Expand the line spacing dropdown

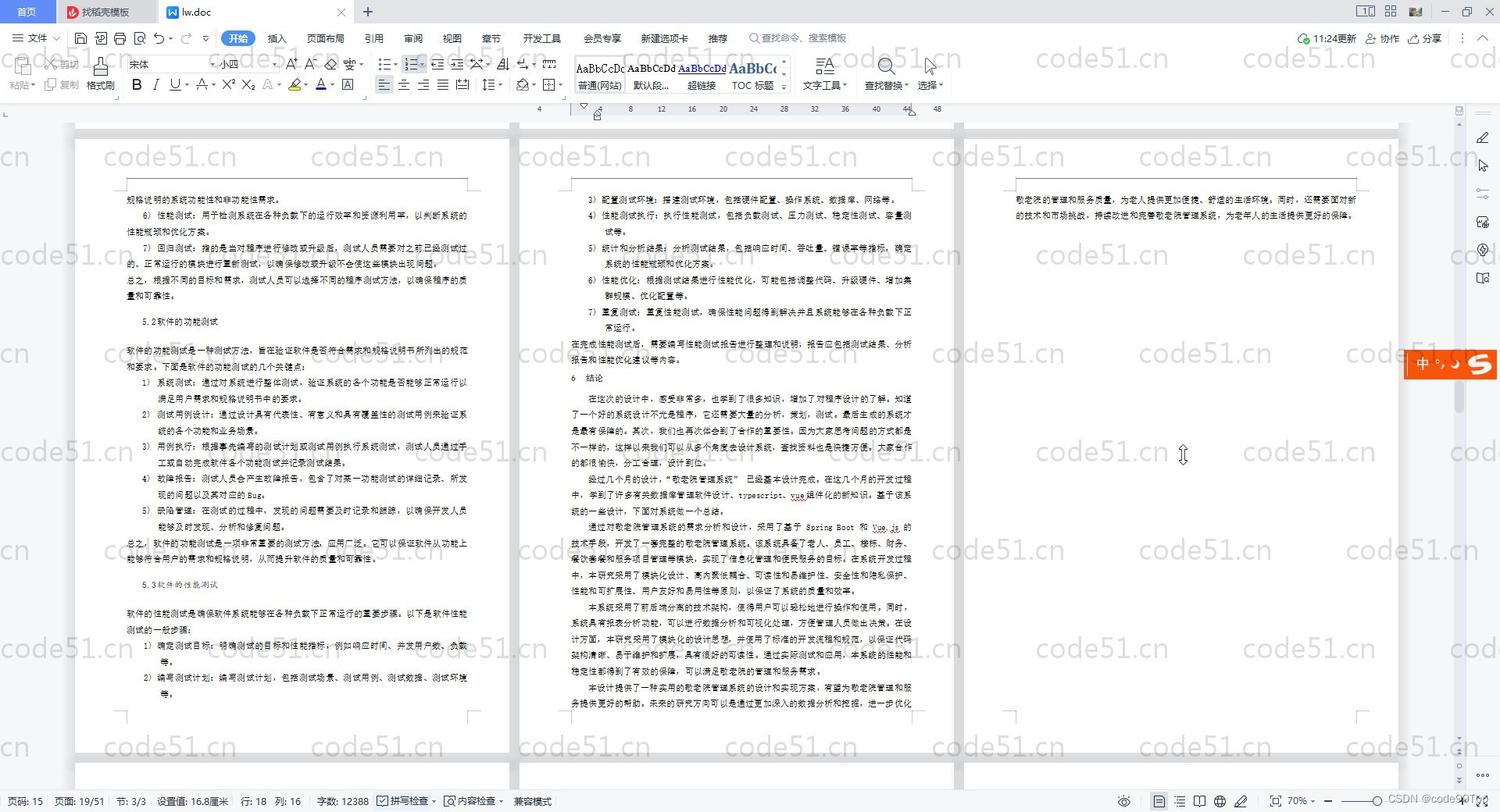click(x=500, y=84)
